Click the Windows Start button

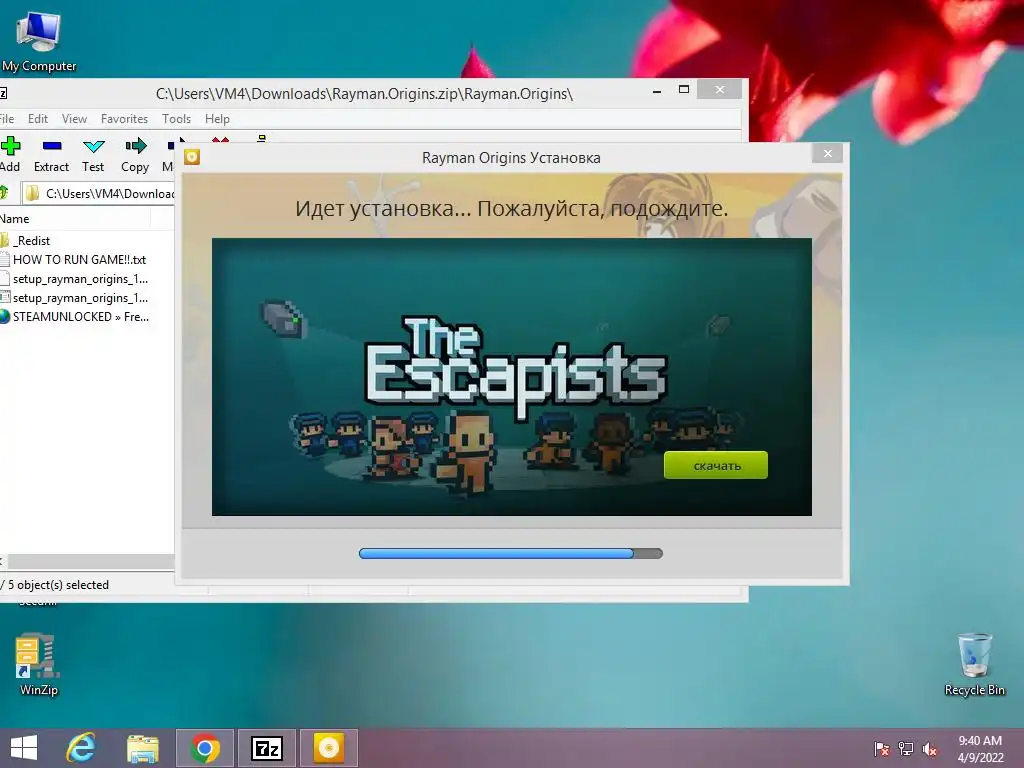coord(24,748)
